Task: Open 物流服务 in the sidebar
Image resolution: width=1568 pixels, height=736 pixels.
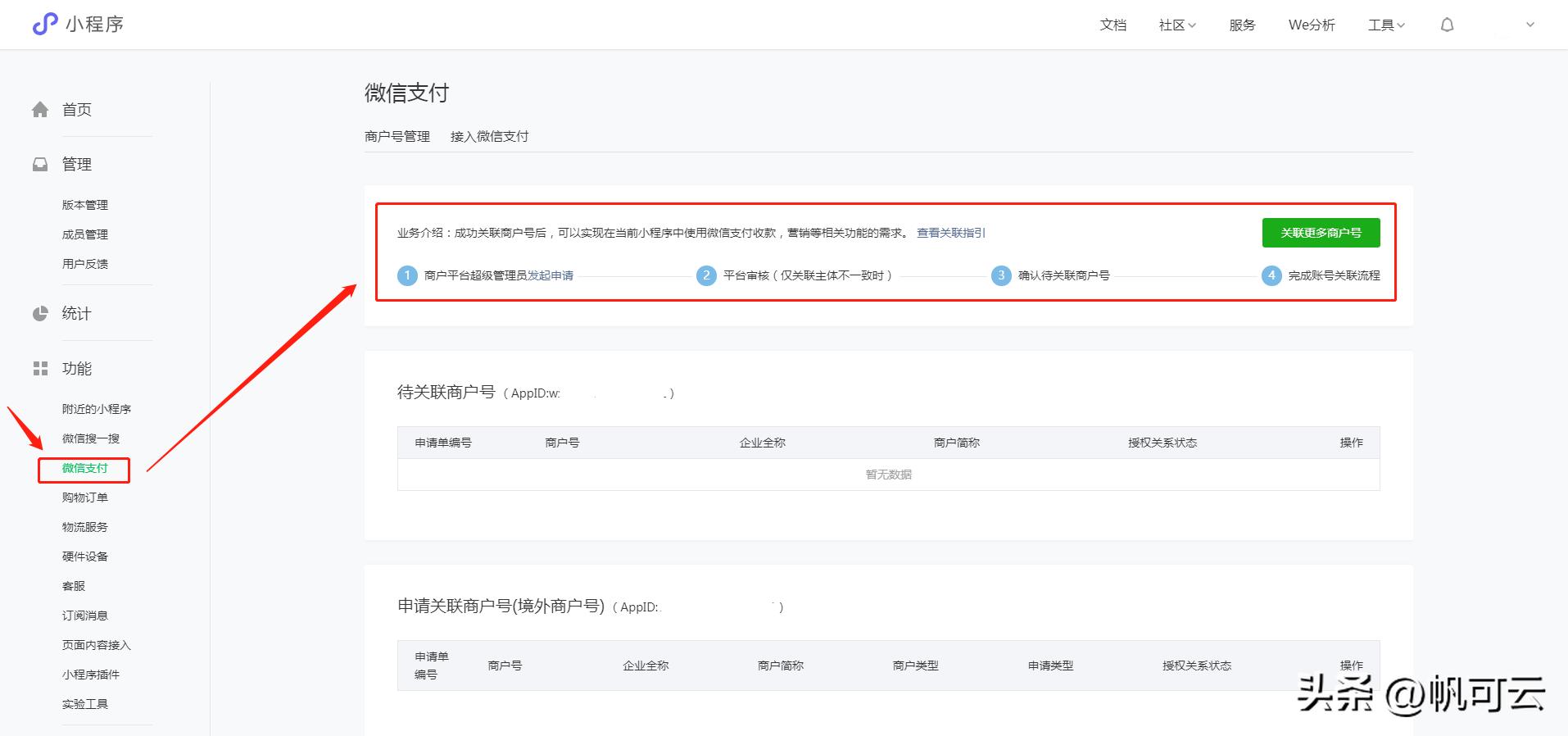Action: point(85,527)
